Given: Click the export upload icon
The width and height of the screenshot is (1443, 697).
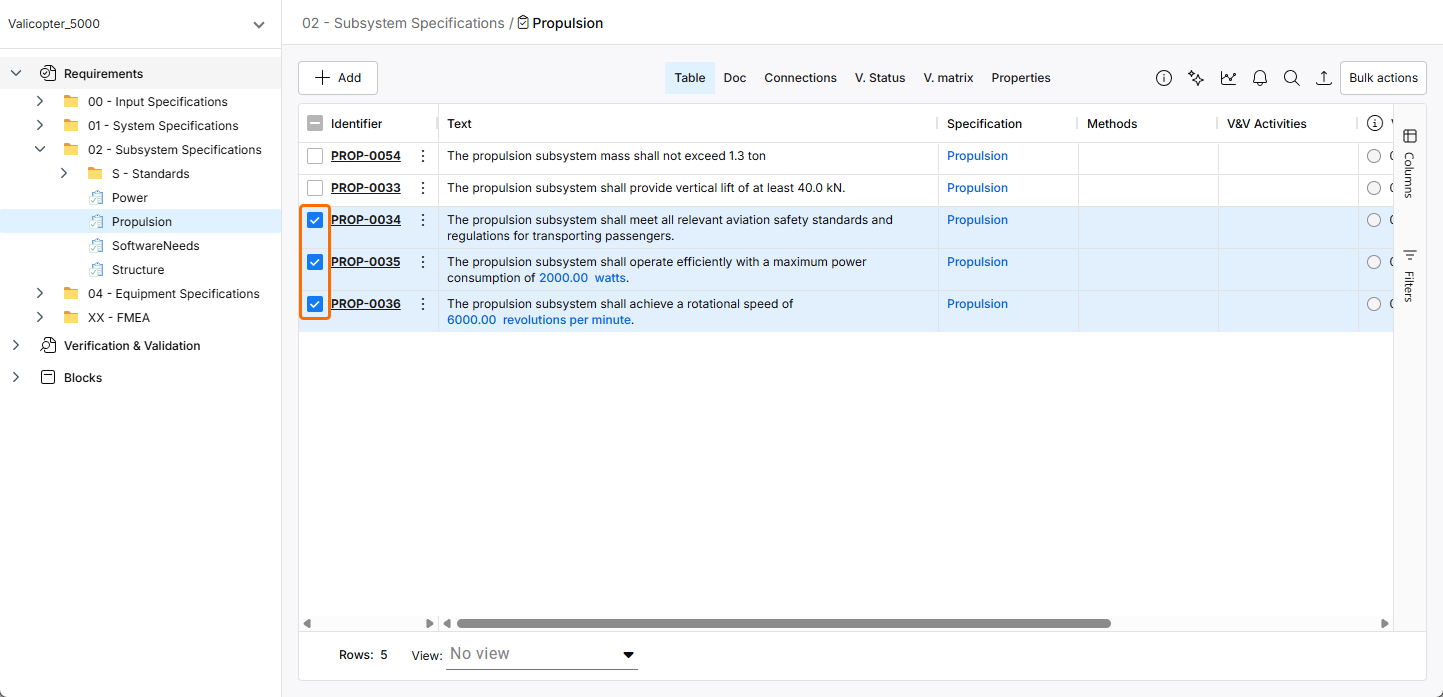Looking at the screenshot, I should pyautogui.click(x=1324, y=78).
